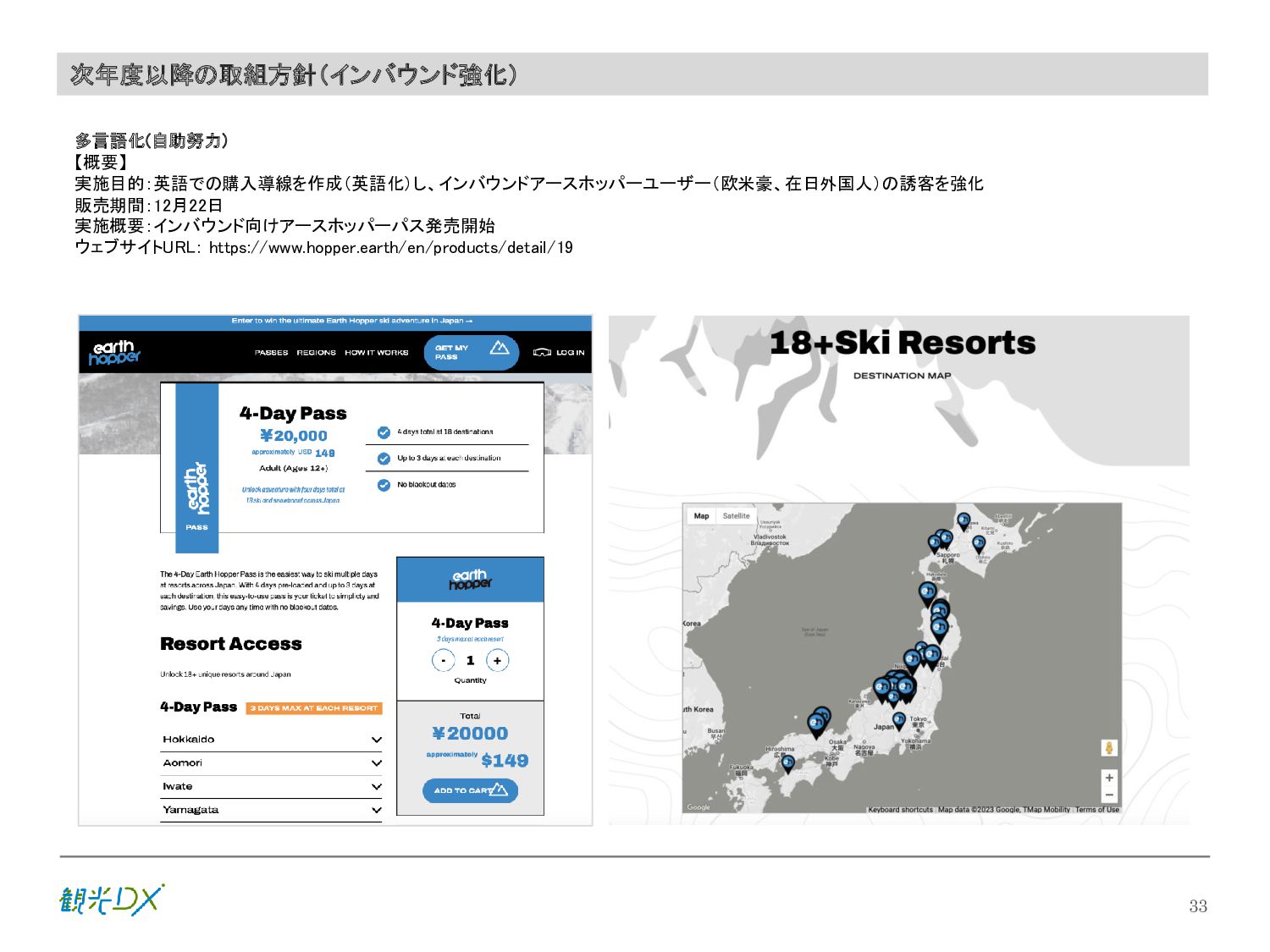Open the REGIONS menu item
Screen dimensions: 1270x952
(316, 353)
